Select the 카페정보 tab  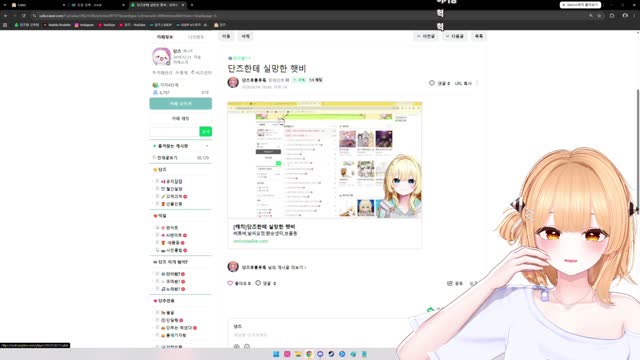coord(165,37)
